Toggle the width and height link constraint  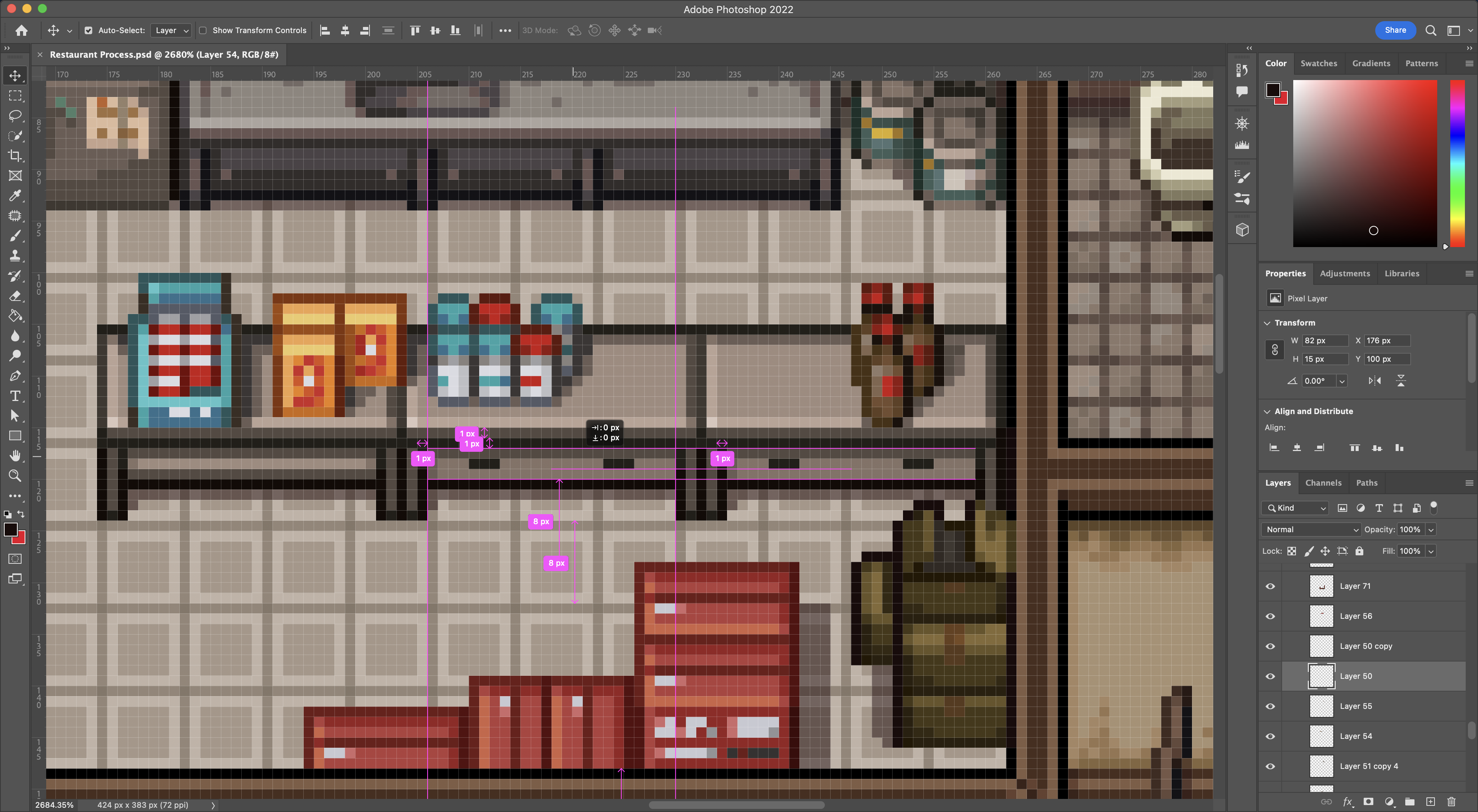point(1275,349)
